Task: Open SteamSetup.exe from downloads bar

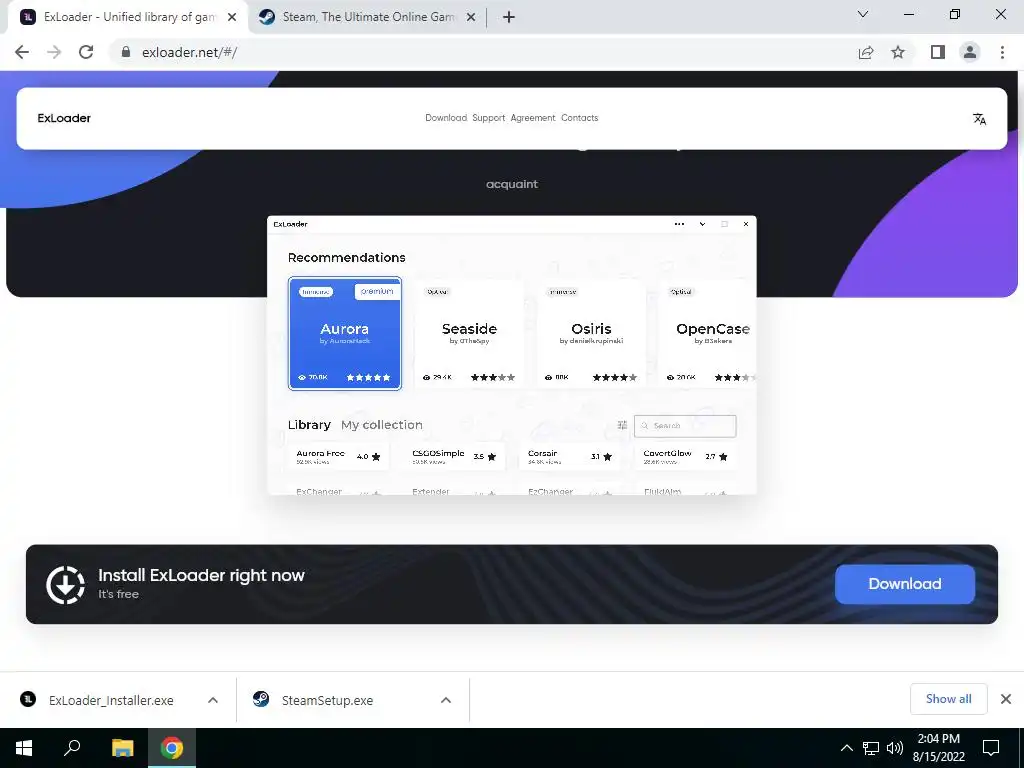Action: coord(313,700)
